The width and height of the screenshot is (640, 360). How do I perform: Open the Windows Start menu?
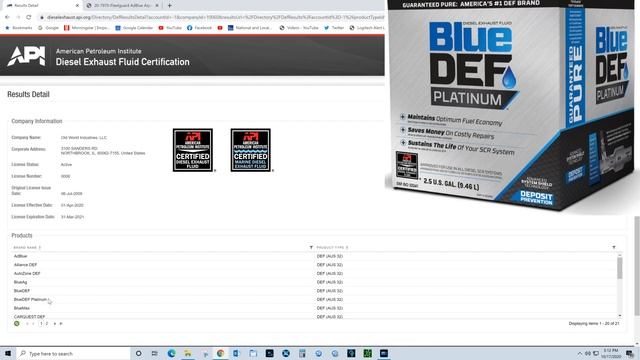point(8,353)
